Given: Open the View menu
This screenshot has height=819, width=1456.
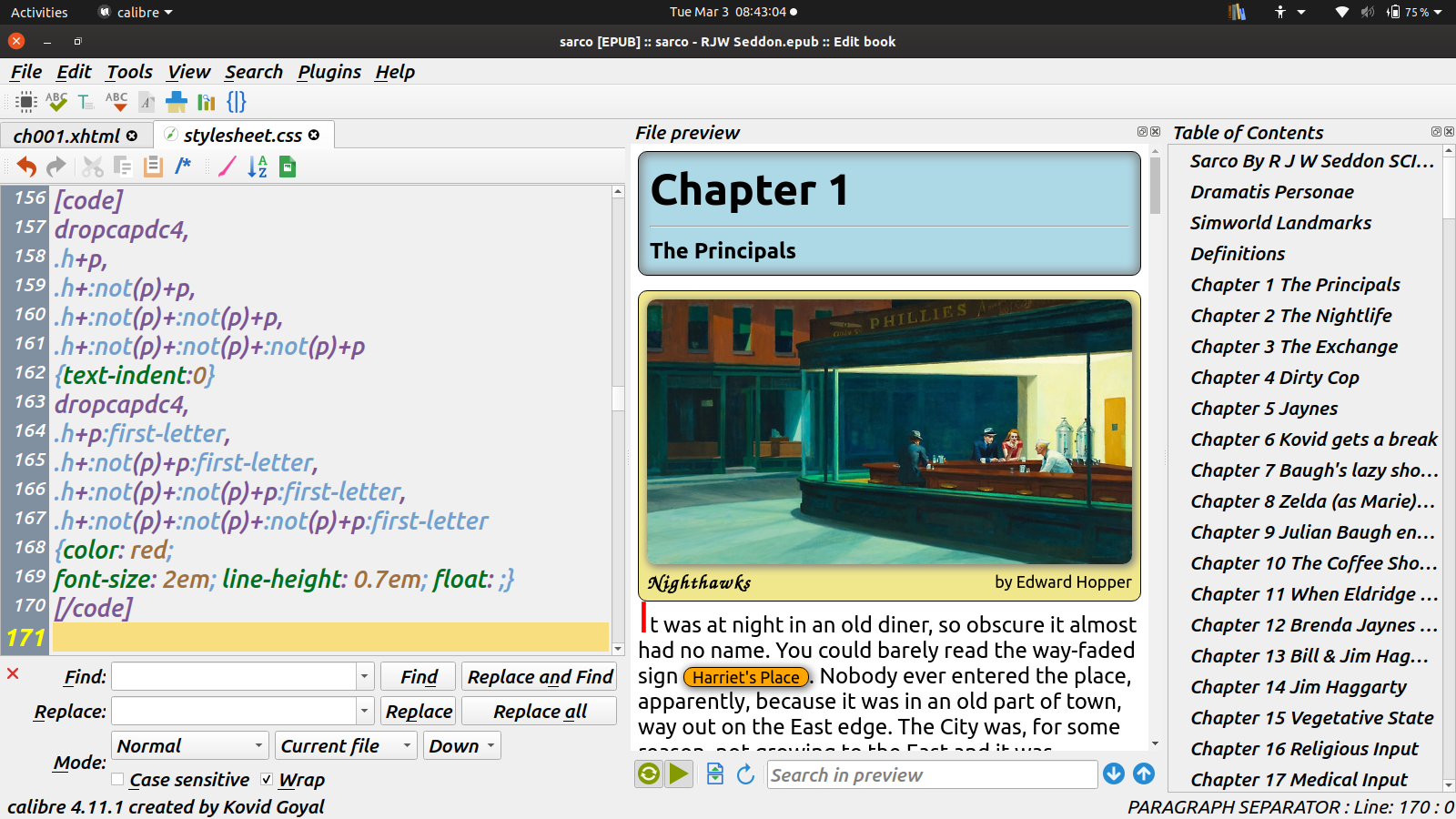Looking at the screenshot, I should tap(188, 72).
